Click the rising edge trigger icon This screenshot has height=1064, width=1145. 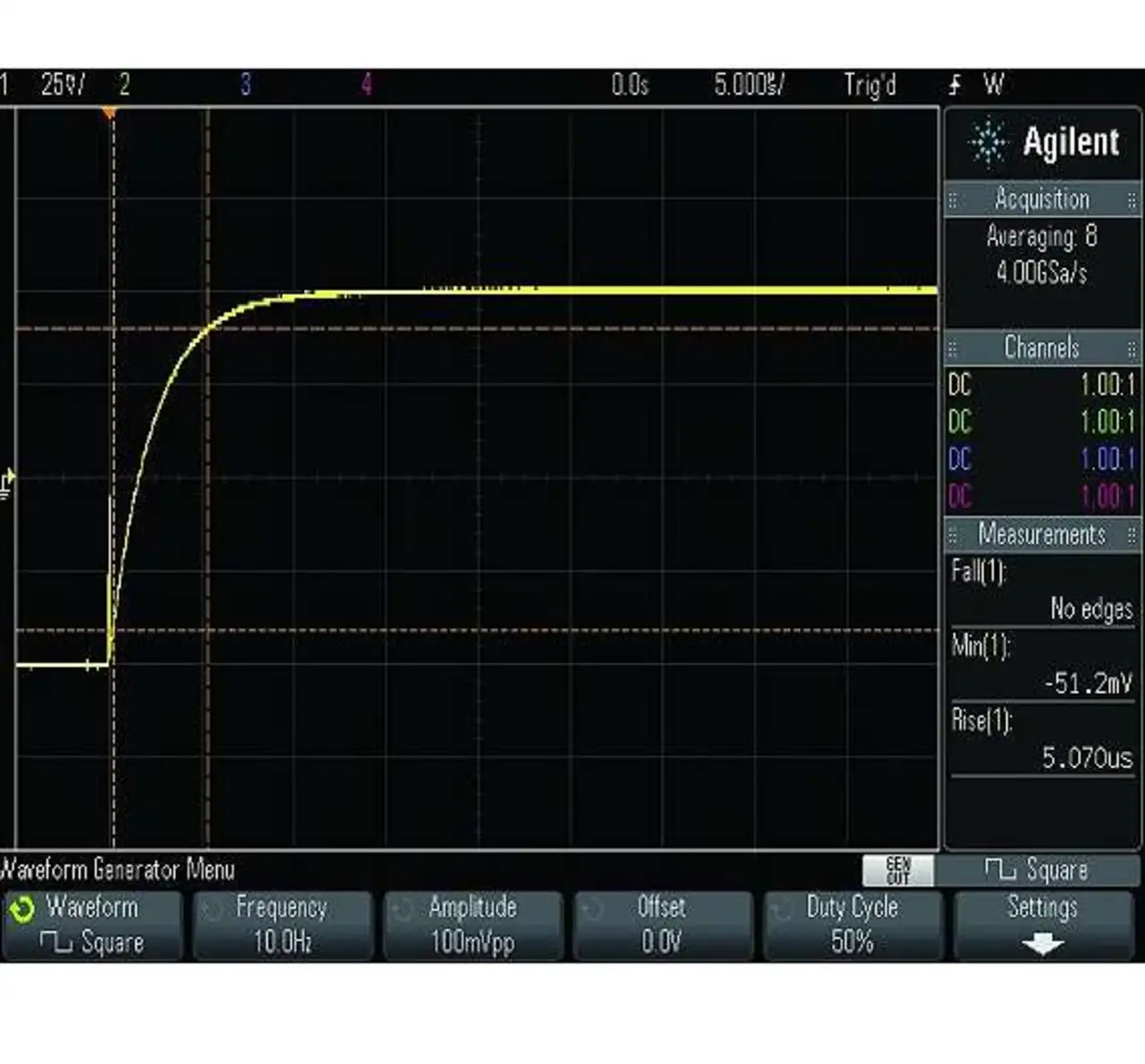[954, 86]
